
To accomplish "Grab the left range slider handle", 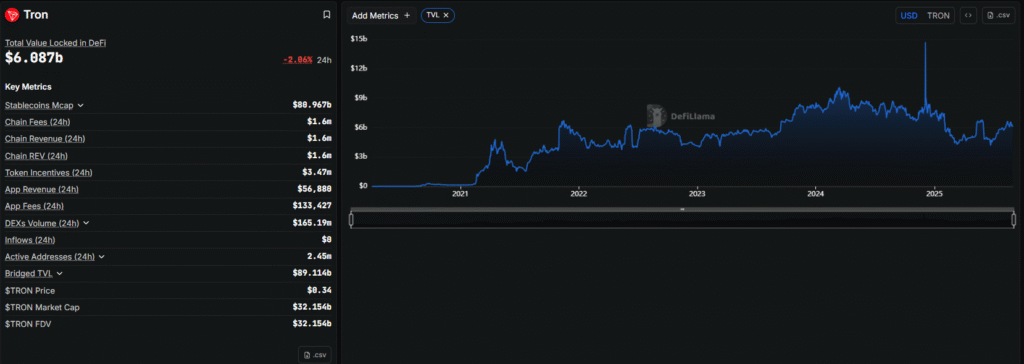I will point(351,220).
